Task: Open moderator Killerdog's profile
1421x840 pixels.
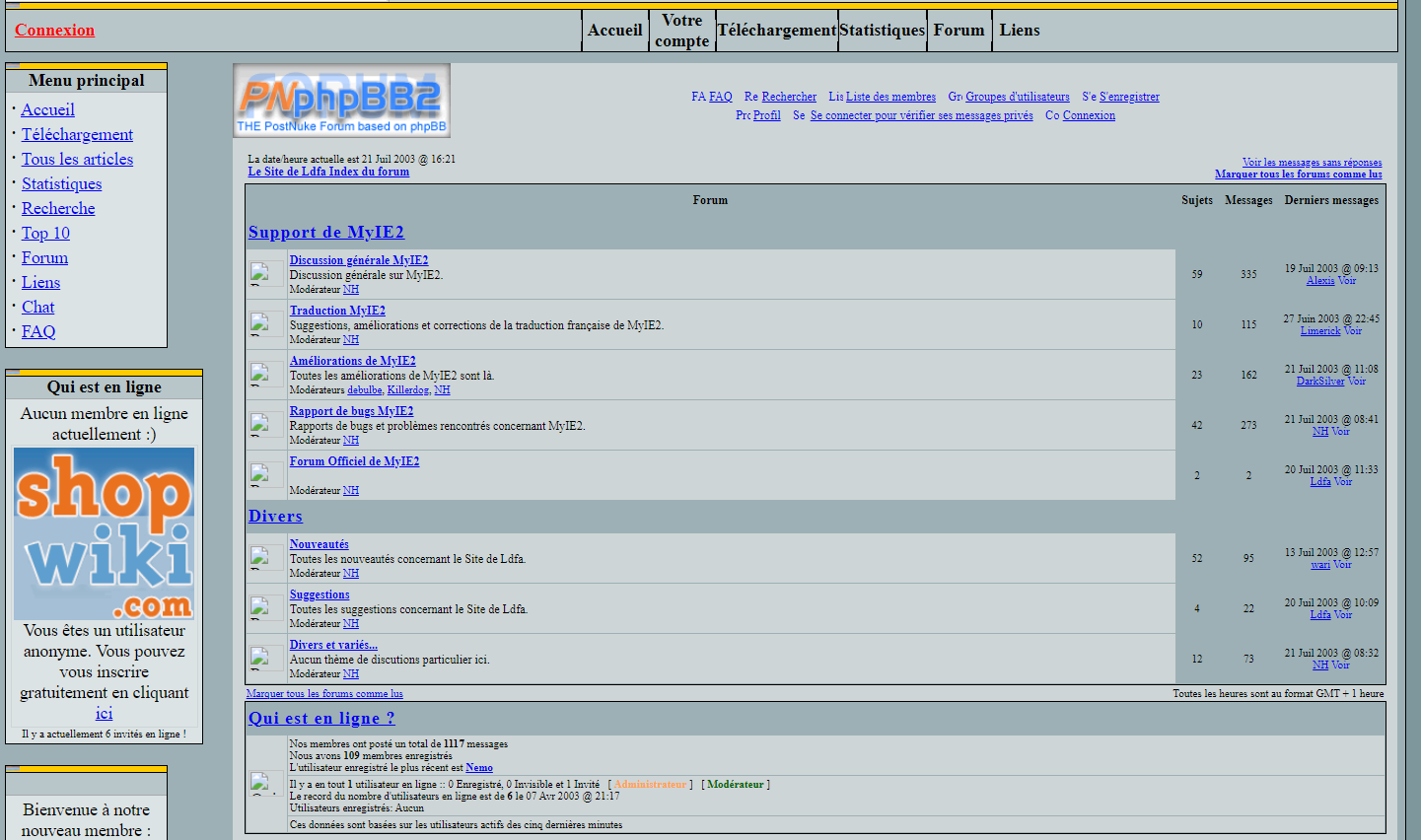Action: (x=408, y=390)
